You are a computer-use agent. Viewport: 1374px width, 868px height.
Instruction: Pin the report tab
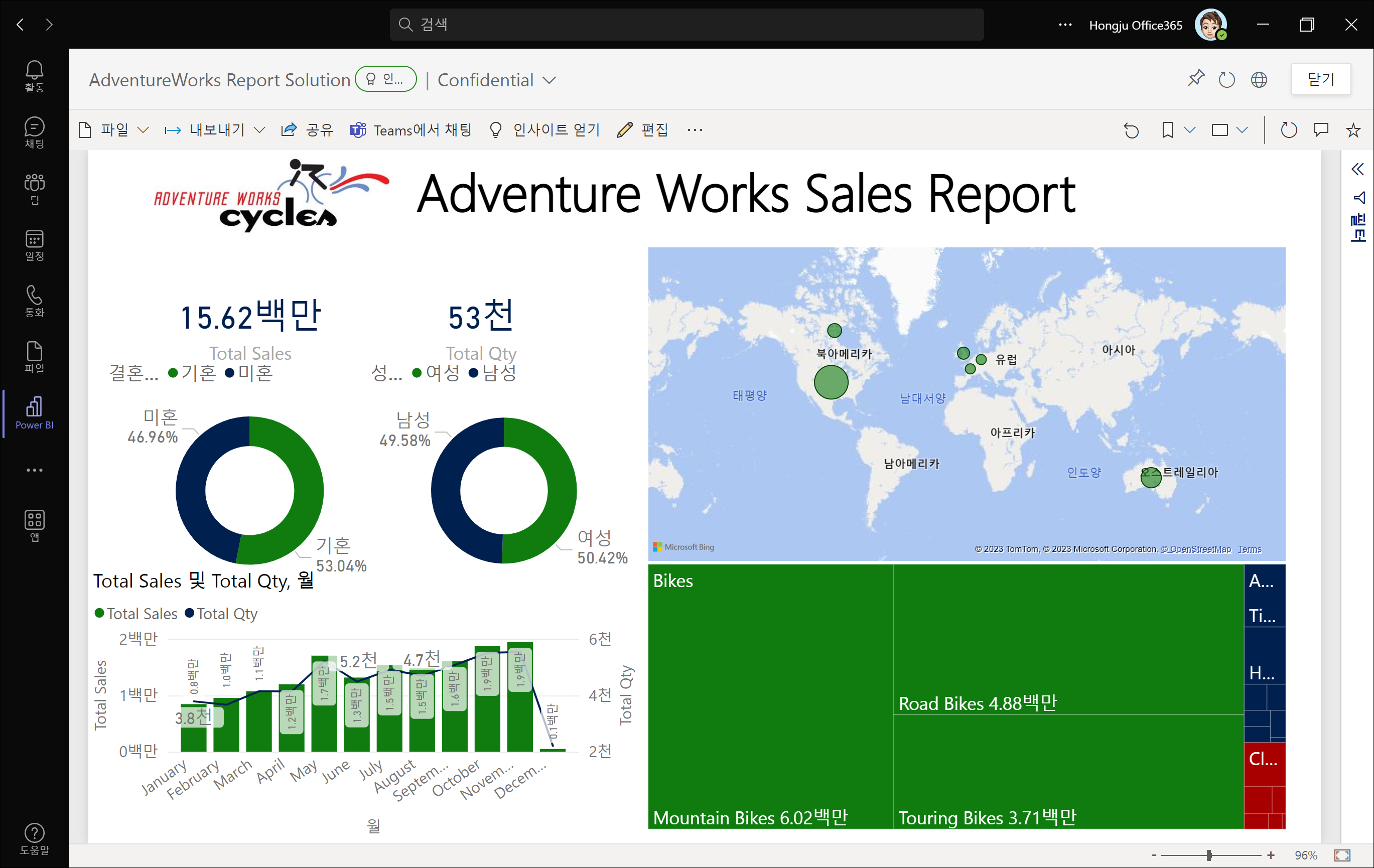(1196, 79)
